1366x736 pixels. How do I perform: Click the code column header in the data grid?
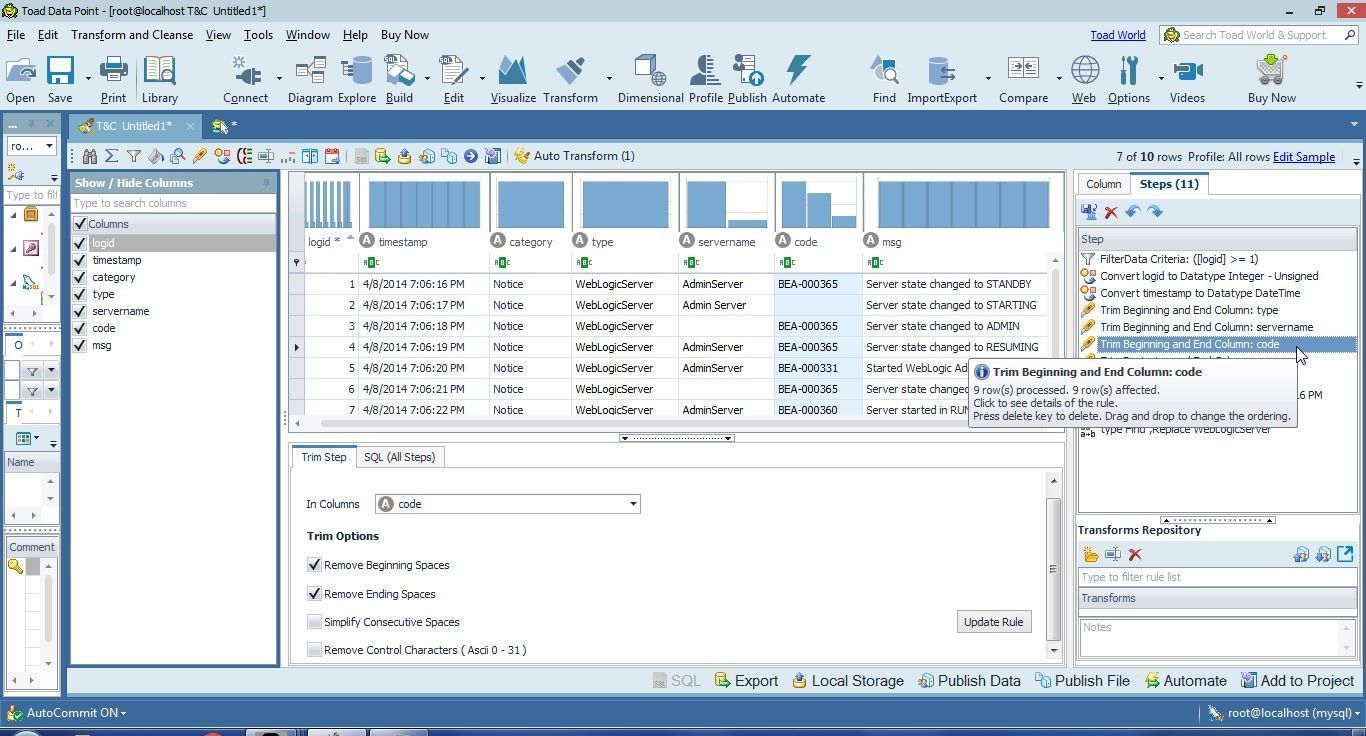tap(818, 242)
